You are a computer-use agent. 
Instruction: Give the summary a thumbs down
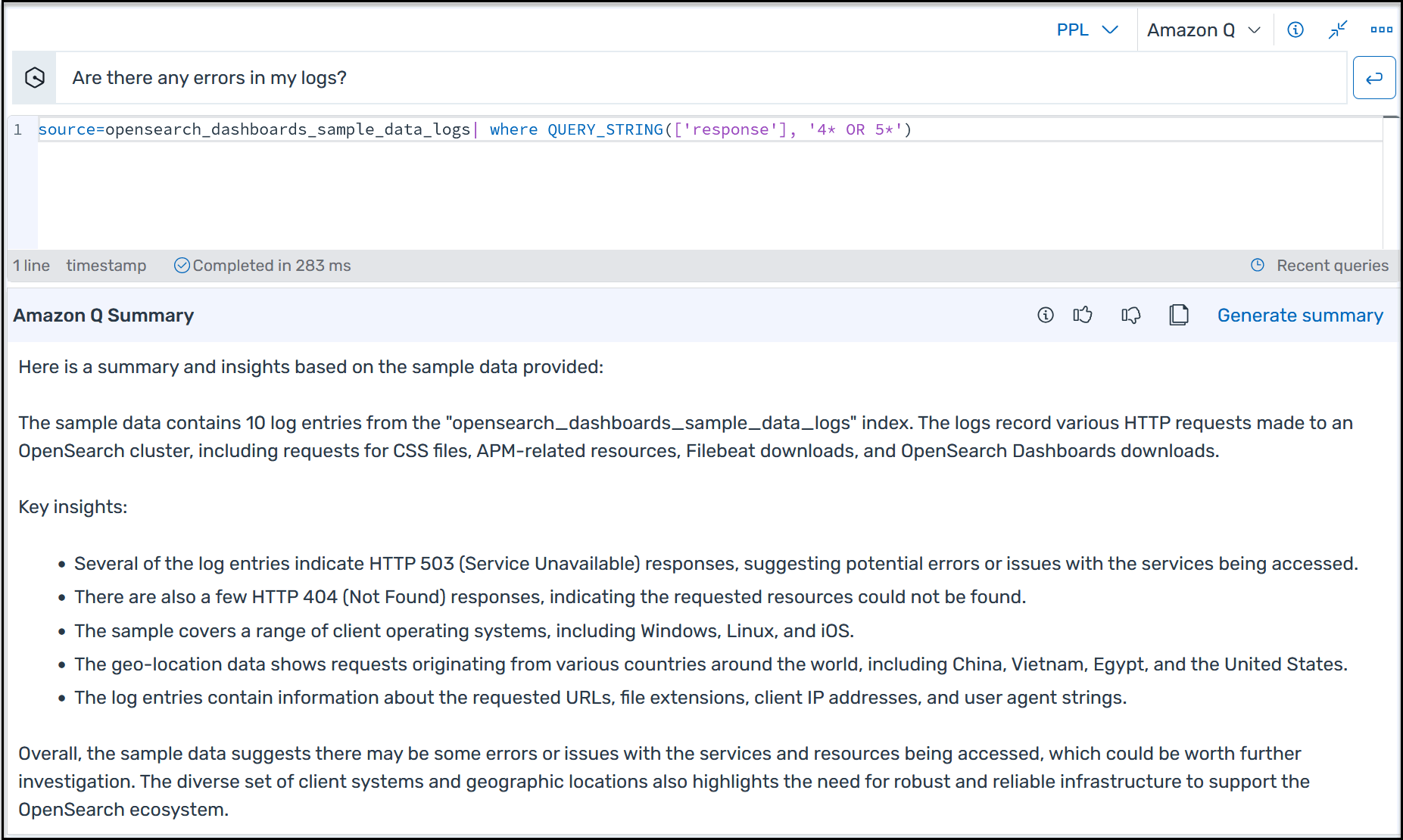[x=1130, y=315]
